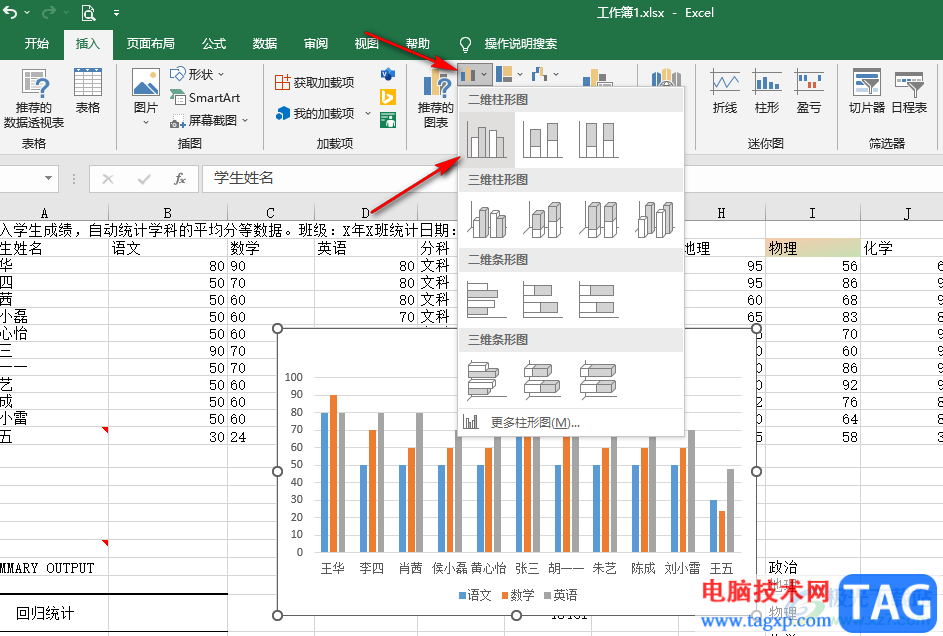Open the column chart dropdown button
This screenshot has width=943, height=636.
tap(475, 75)
